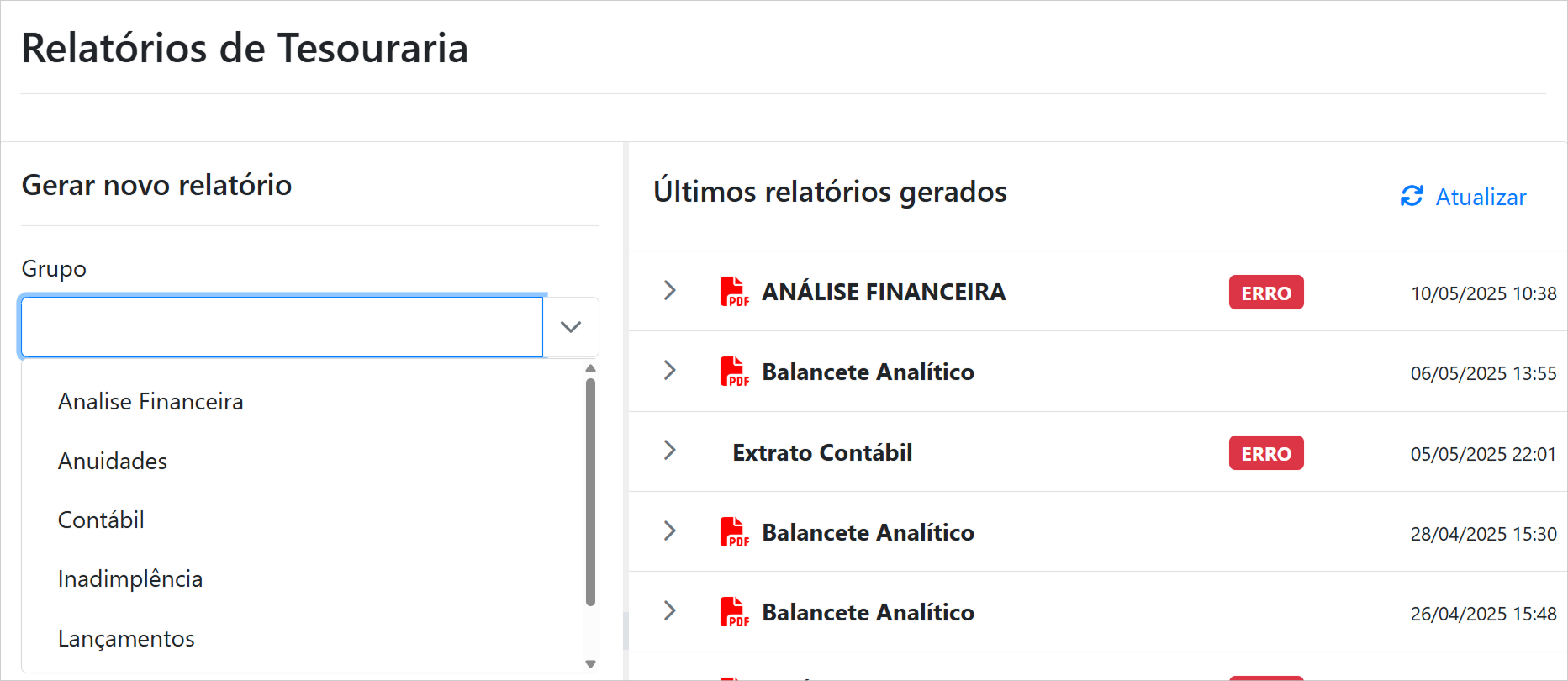Toggle the Grupo dropdown arrow
The width and height of the screenshot is (1568, 681).
(571, 327)
